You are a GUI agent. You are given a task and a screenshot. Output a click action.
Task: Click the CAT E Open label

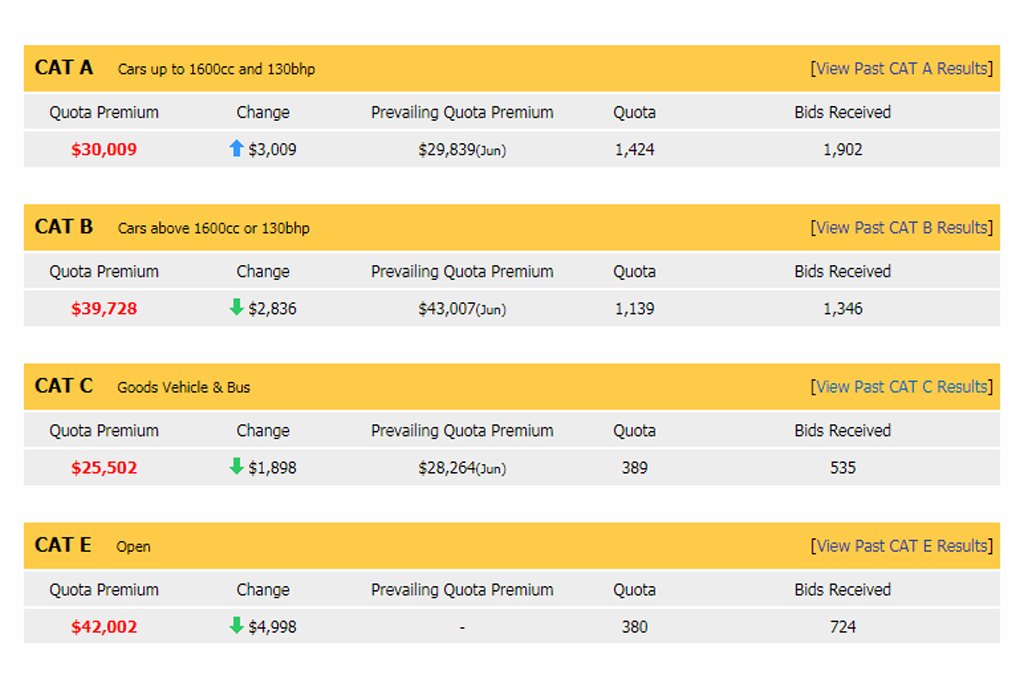[x=133, y=547]
